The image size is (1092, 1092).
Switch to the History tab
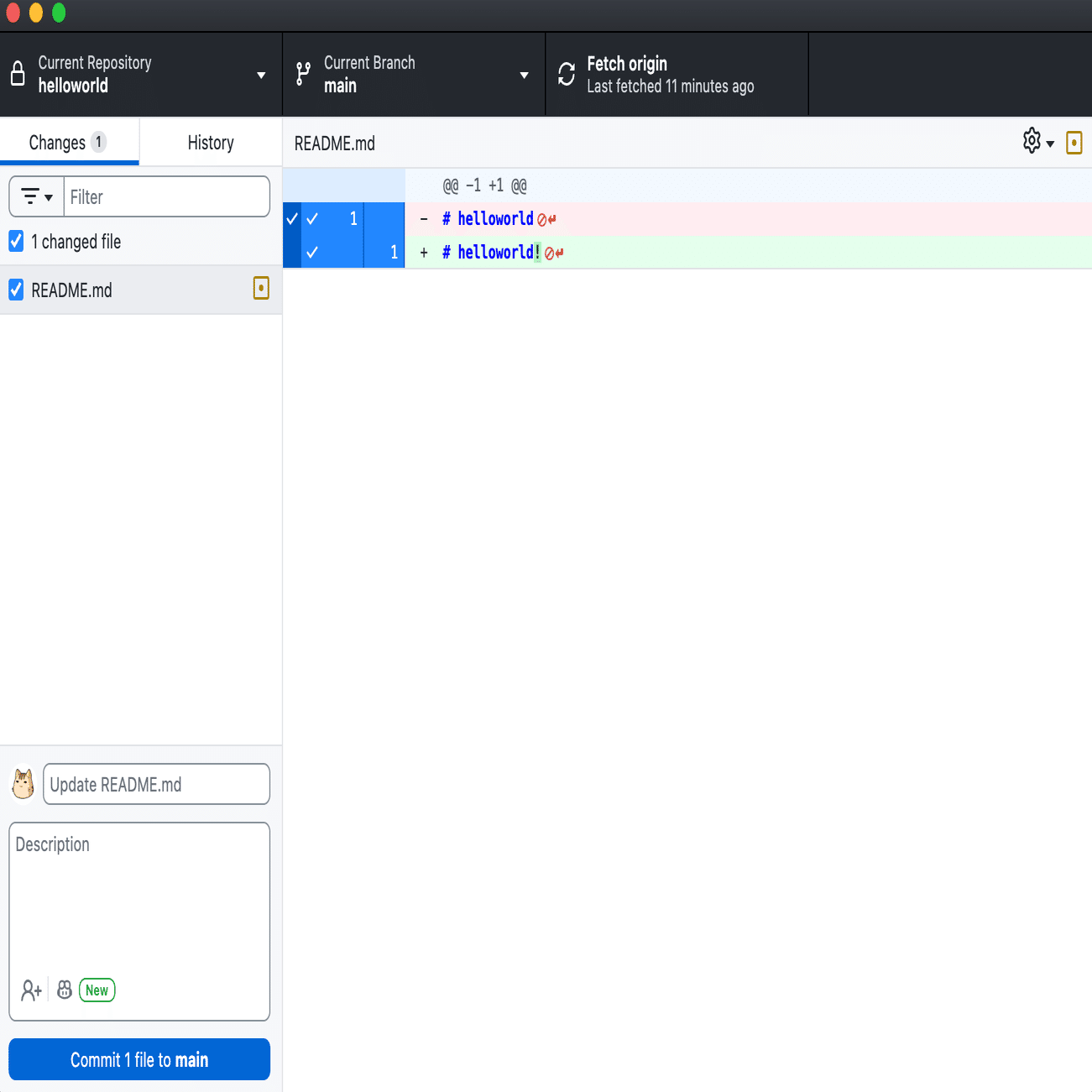[x=210, y=142]
